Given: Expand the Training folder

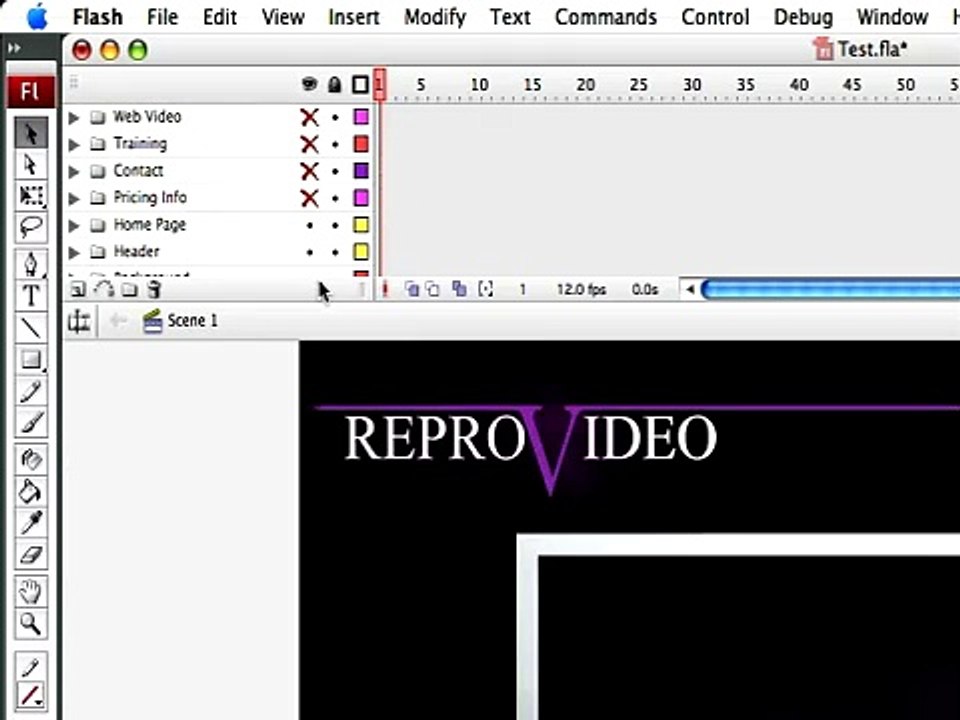Looking at the screenshot, I should 74,144.
